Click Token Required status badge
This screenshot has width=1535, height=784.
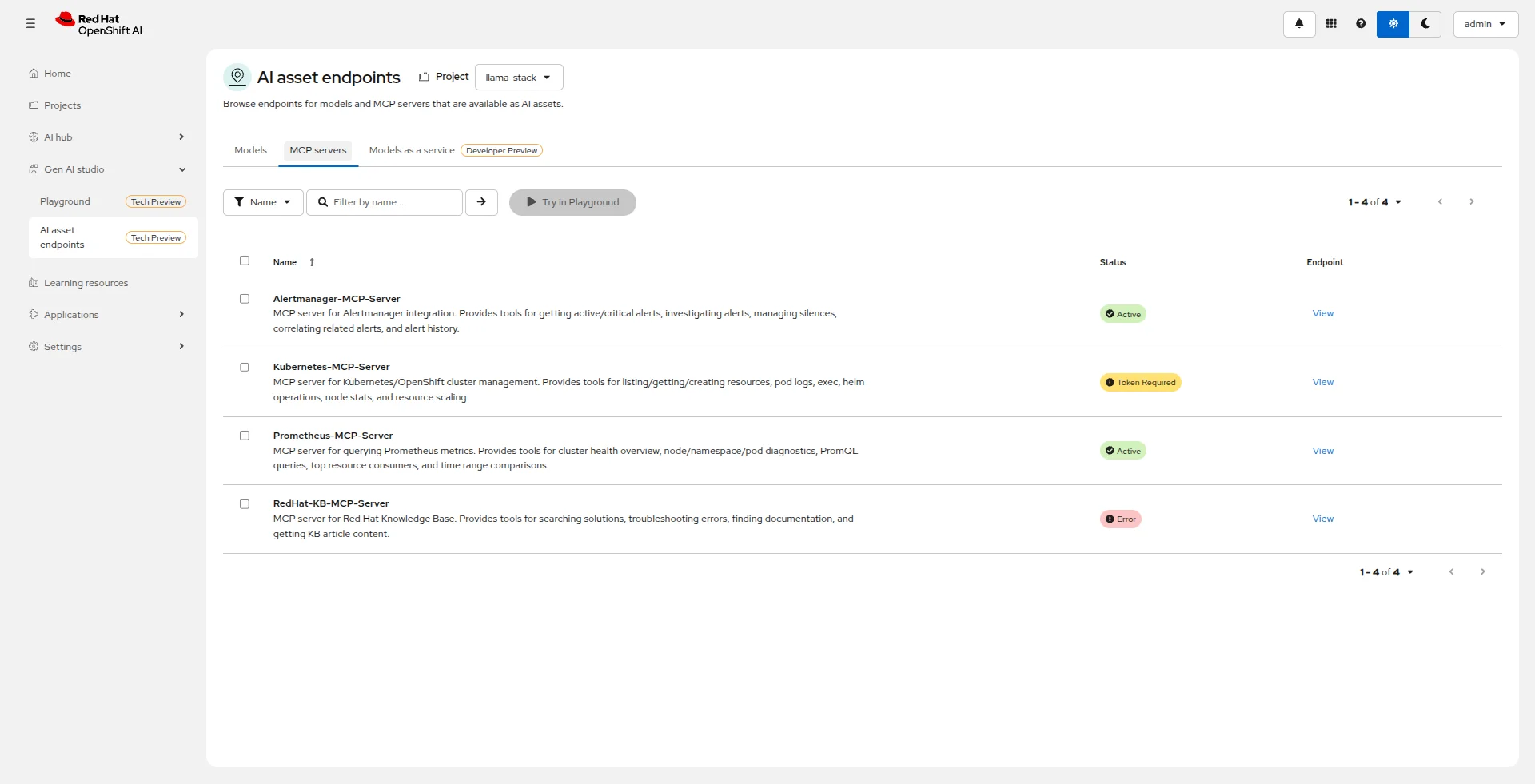[x=1140, y=383]
